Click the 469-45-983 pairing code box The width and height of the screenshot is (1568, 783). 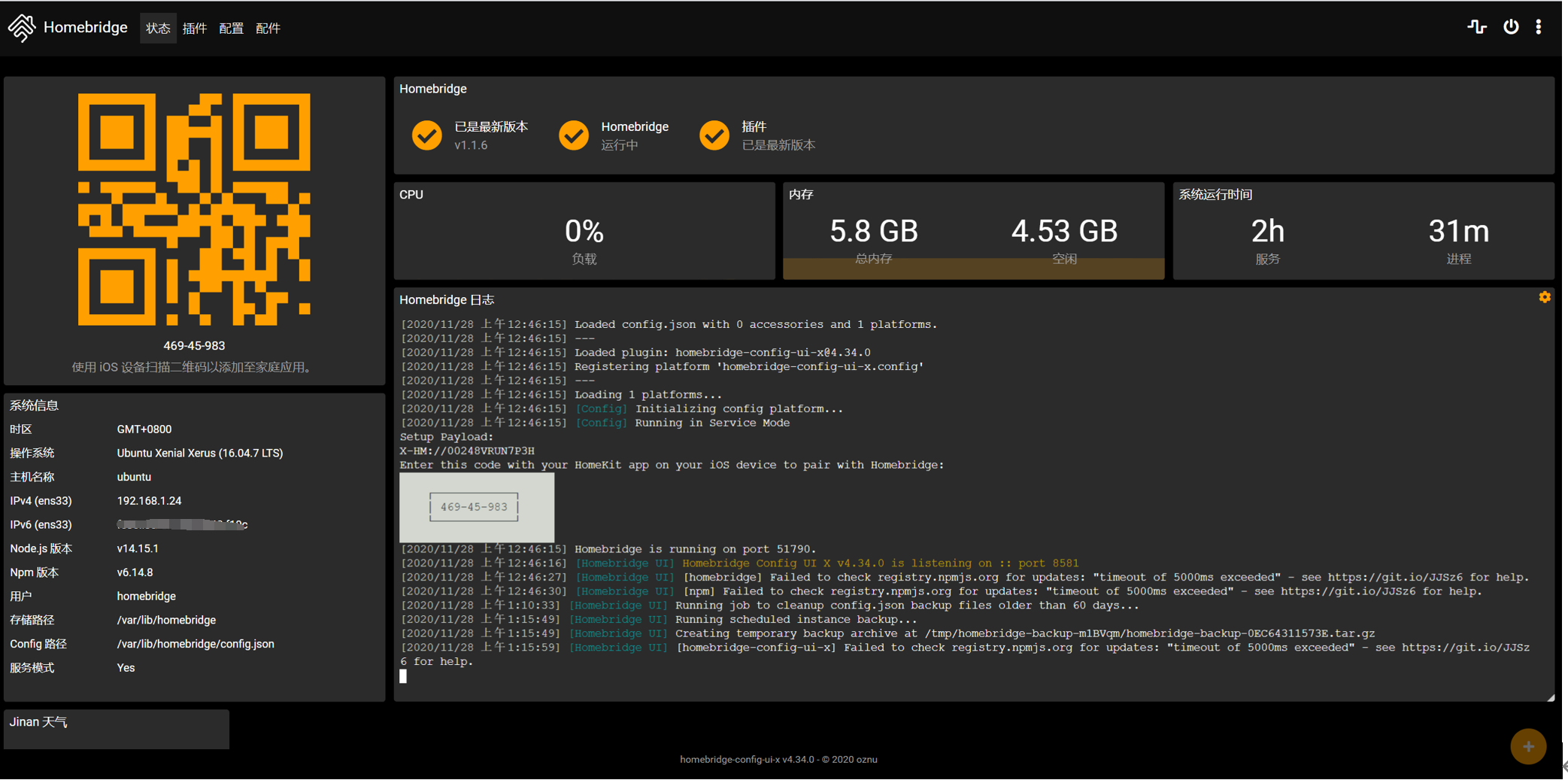click(x=473, y=507)
